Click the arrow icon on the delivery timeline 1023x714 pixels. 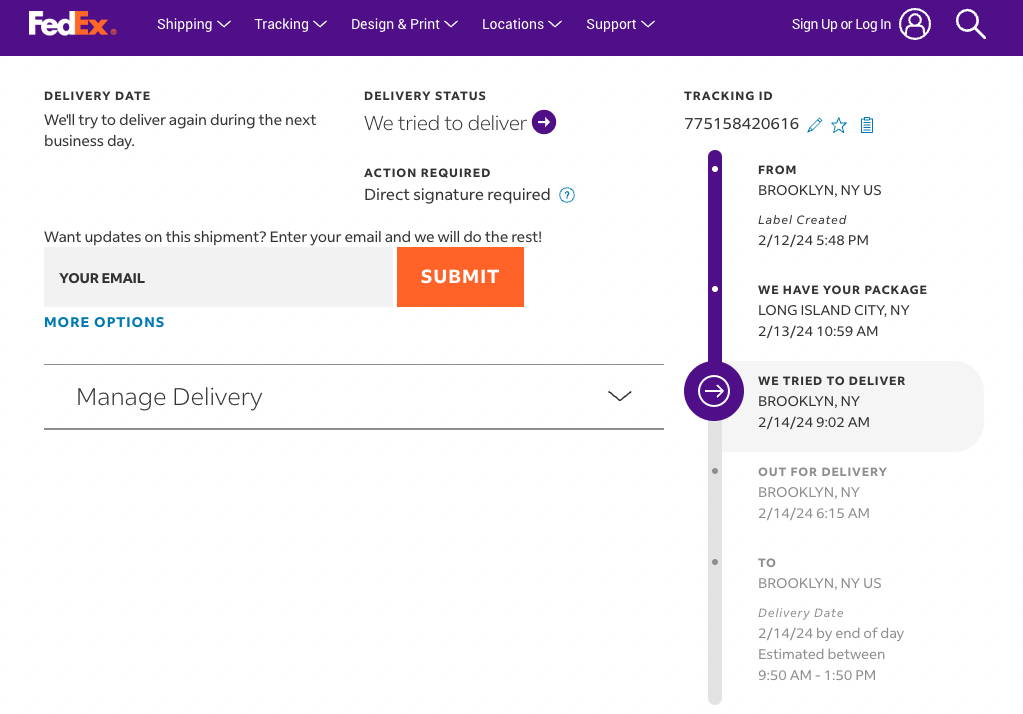(713, 391)
